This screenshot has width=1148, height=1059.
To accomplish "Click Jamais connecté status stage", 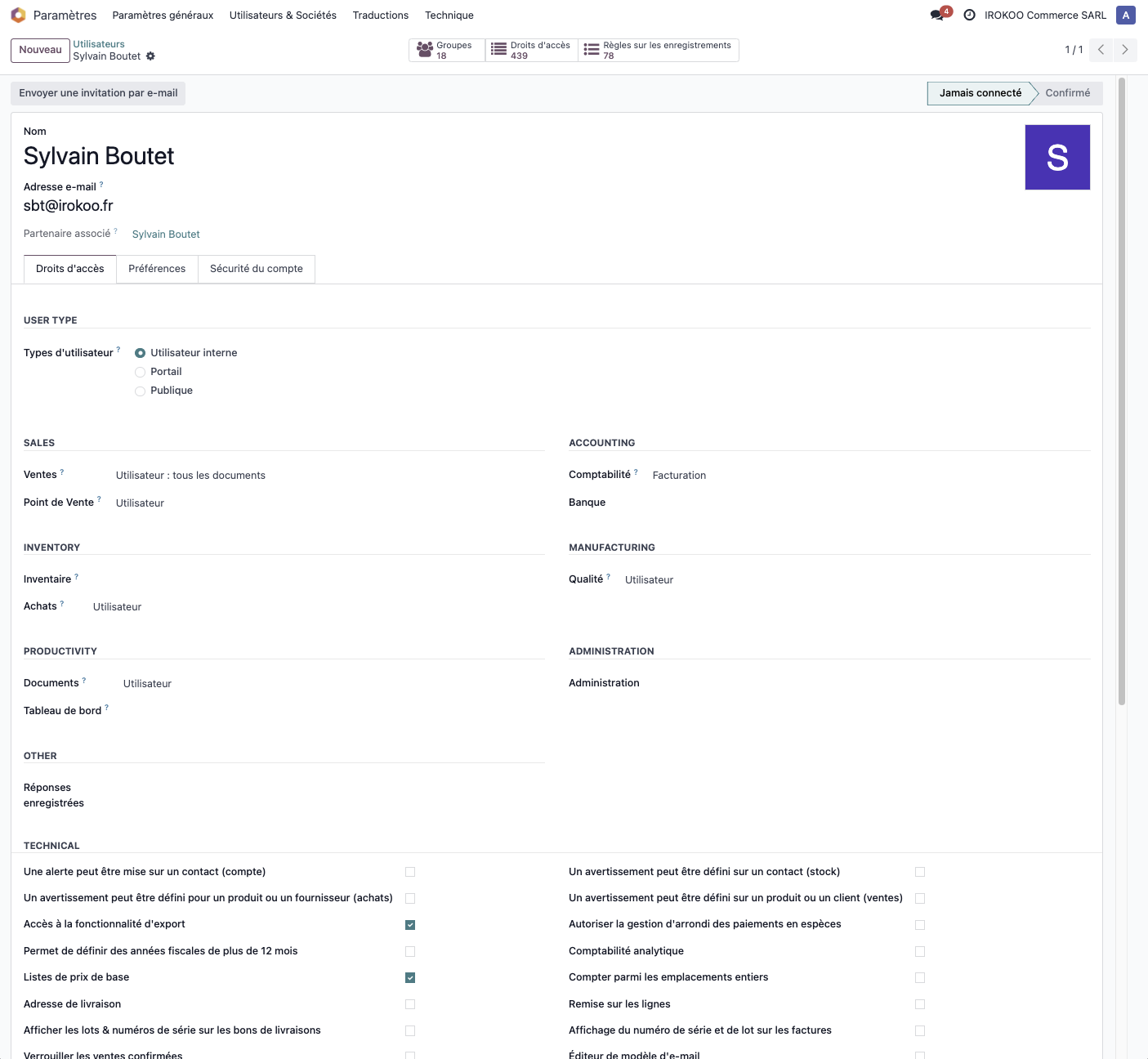I will coord(980,93).
